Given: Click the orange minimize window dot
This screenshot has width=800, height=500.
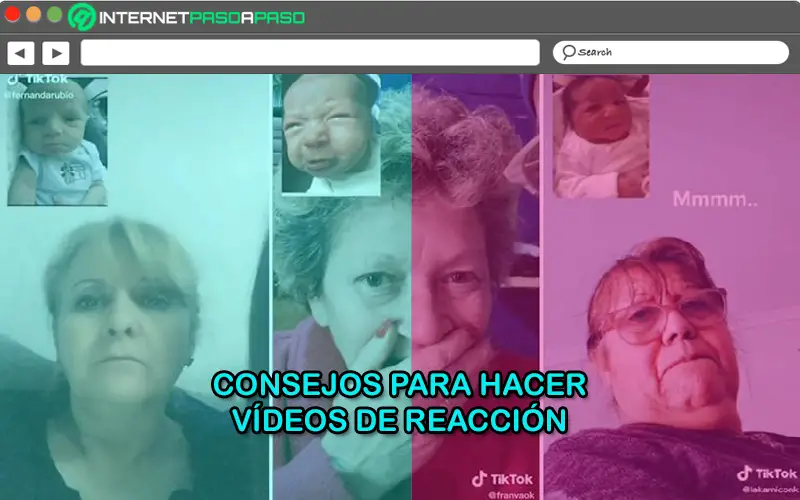Looking at the screenshot, I should [34, 14].
